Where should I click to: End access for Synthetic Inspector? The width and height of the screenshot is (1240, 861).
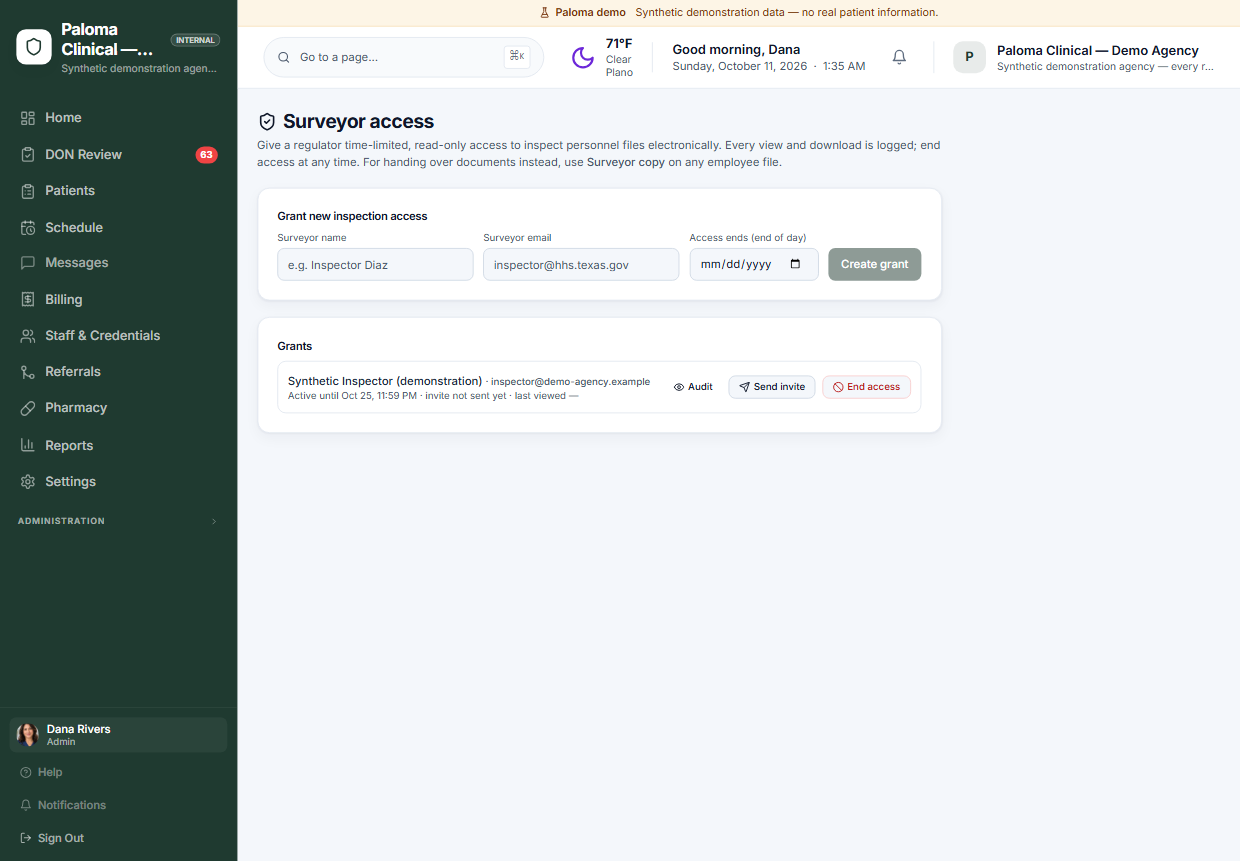click(866, 387)
